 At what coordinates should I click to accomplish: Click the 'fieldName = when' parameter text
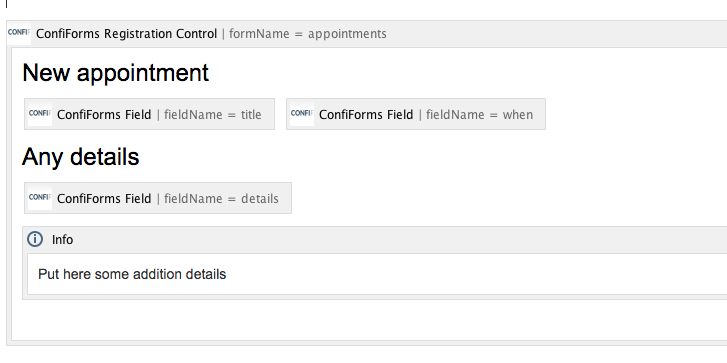click(479, 115)
